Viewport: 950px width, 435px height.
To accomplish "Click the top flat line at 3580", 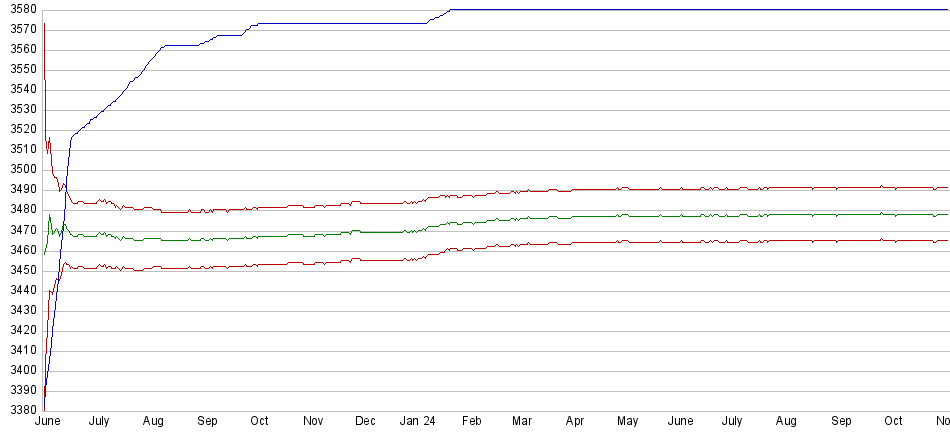I will pos(700,10).
